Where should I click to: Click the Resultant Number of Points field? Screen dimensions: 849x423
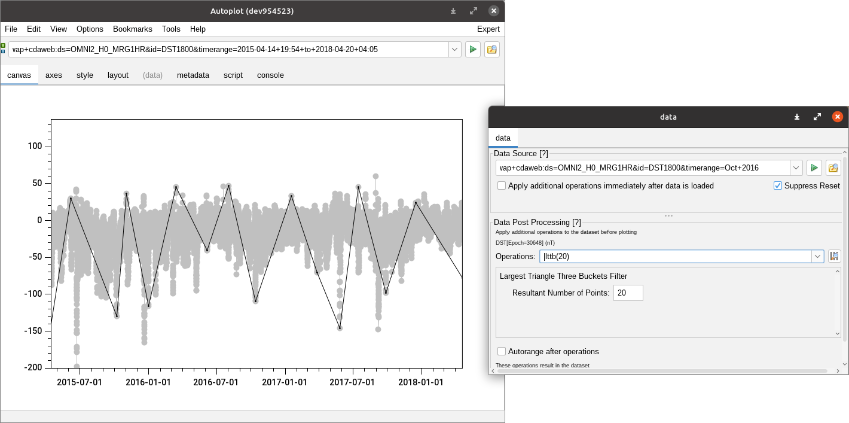pos(628,293)
